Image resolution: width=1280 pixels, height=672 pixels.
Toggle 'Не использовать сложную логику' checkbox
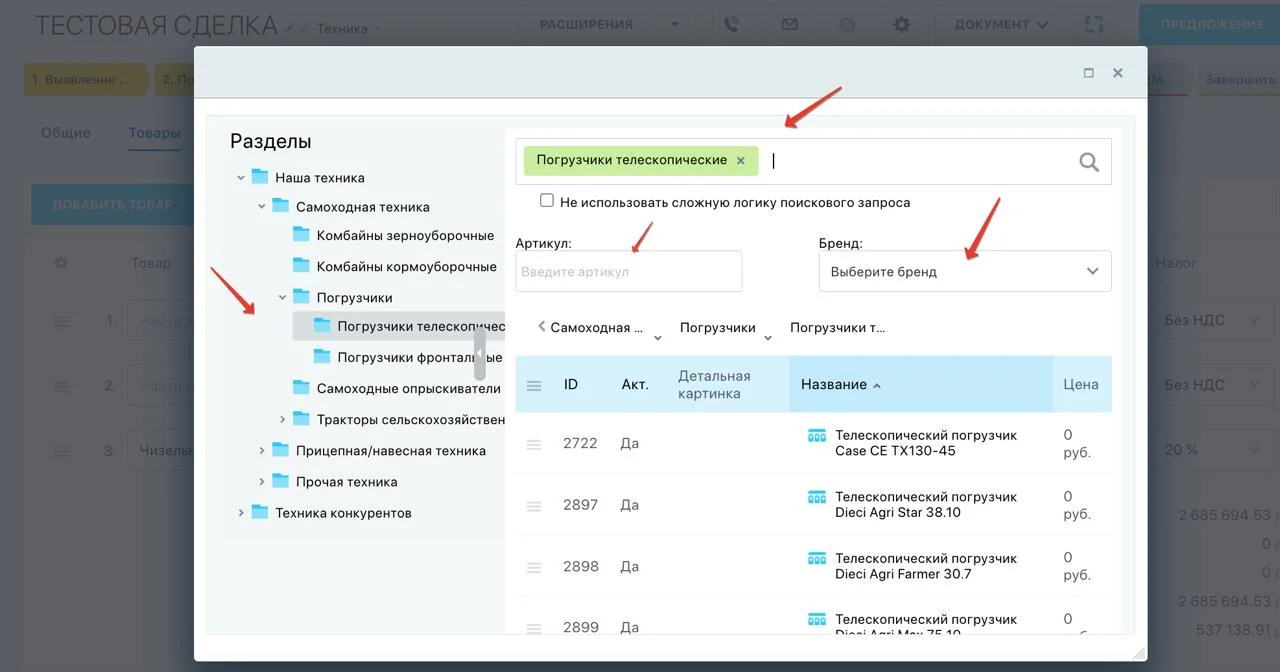tap(547, 201)
